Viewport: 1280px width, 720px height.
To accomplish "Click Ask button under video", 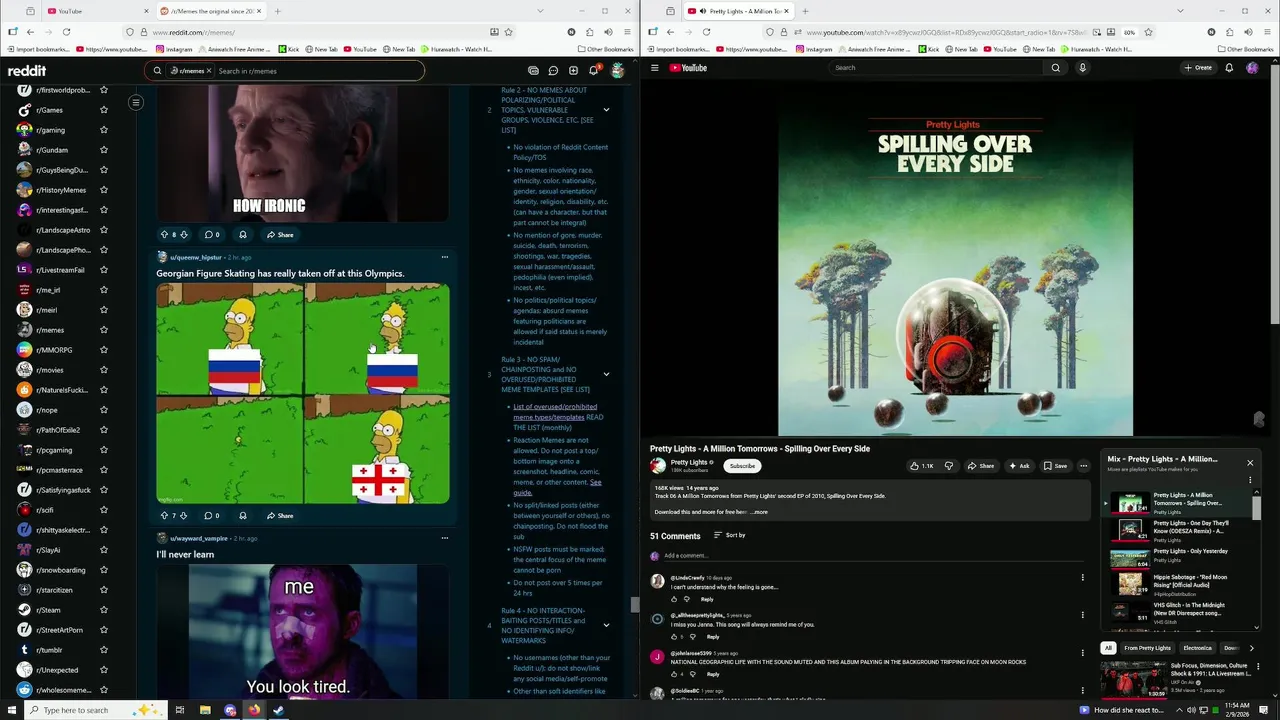I will (x=1019, y=466).
